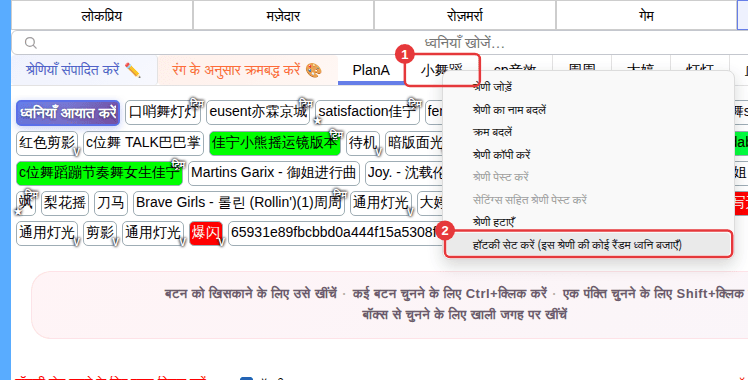This screenshot has height=380, width=748.
Task: Play the eusent亦霖京城 sound
Action: coord(258,113)
